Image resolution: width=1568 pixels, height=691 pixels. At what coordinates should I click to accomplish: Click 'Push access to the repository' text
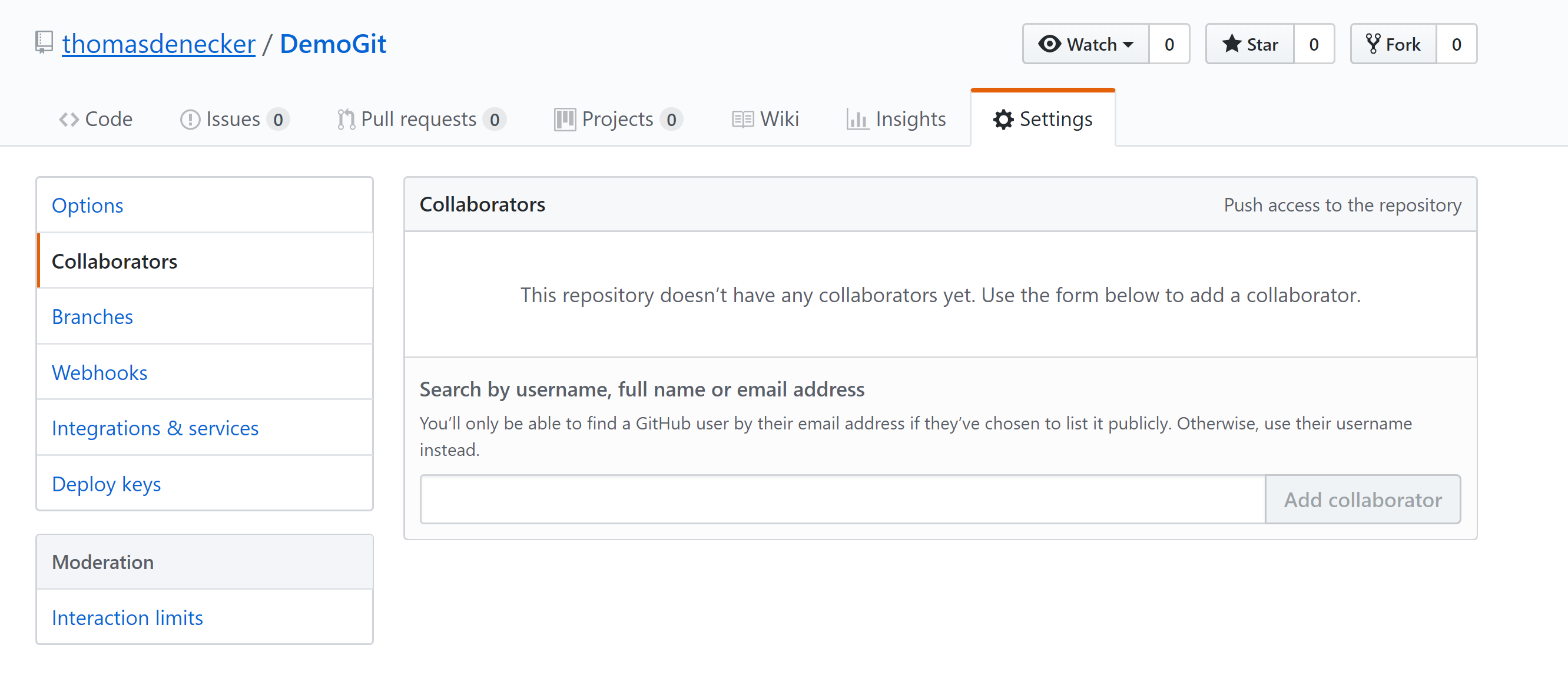[1342, 205]
